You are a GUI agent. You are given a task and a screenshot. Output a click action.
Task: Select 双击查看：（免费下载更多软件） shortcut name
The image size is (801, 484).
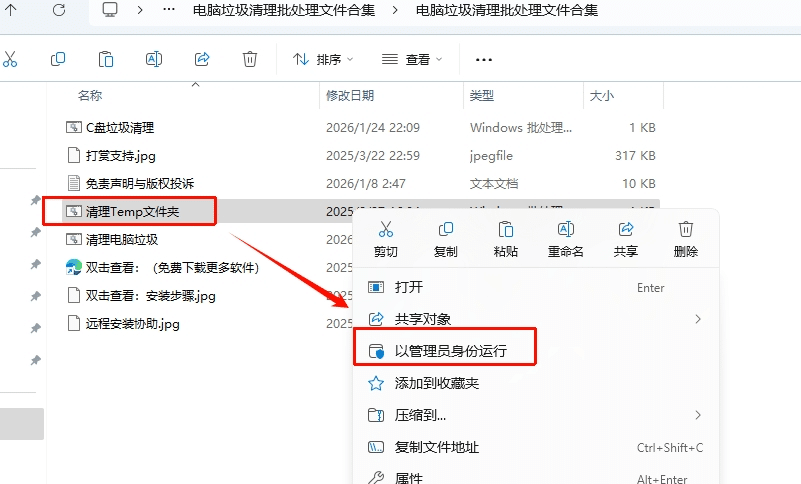(172, 267)
